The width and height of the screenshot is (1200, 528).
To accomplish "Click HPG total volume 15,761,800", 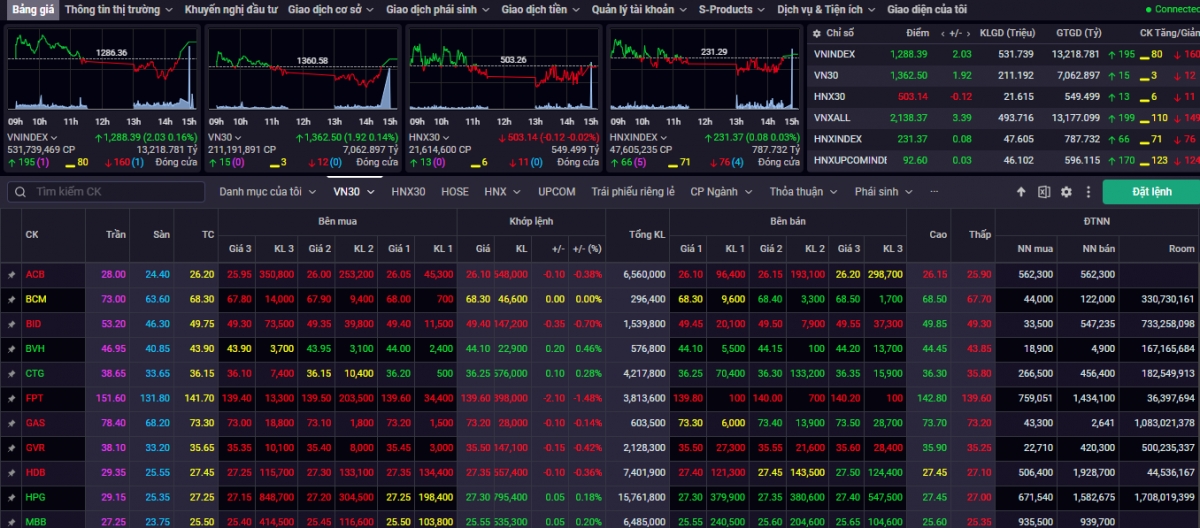I will [x=643, y=497].
